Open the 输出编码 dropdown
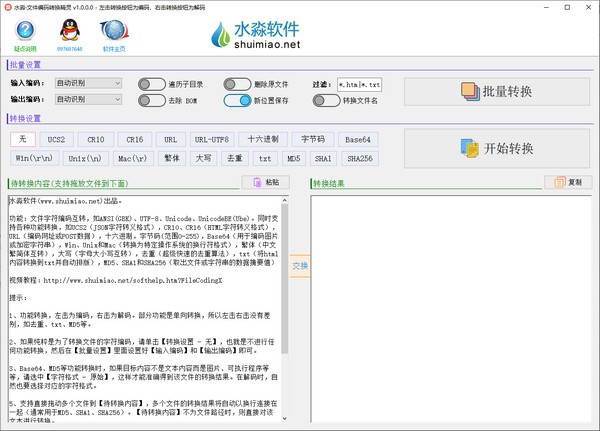600x431 pixels. [88, 100]
